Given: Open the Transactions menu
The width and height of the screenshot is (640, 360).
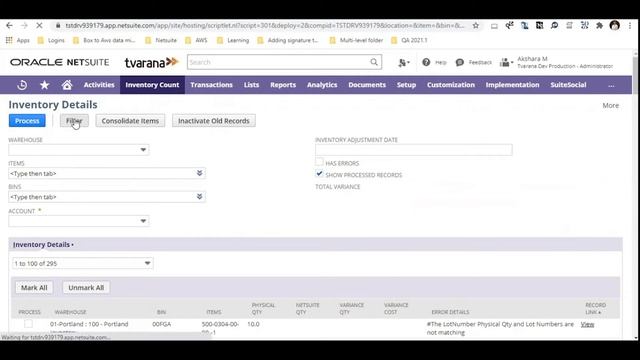Looking at the screenshot, I should pos(211,85).
